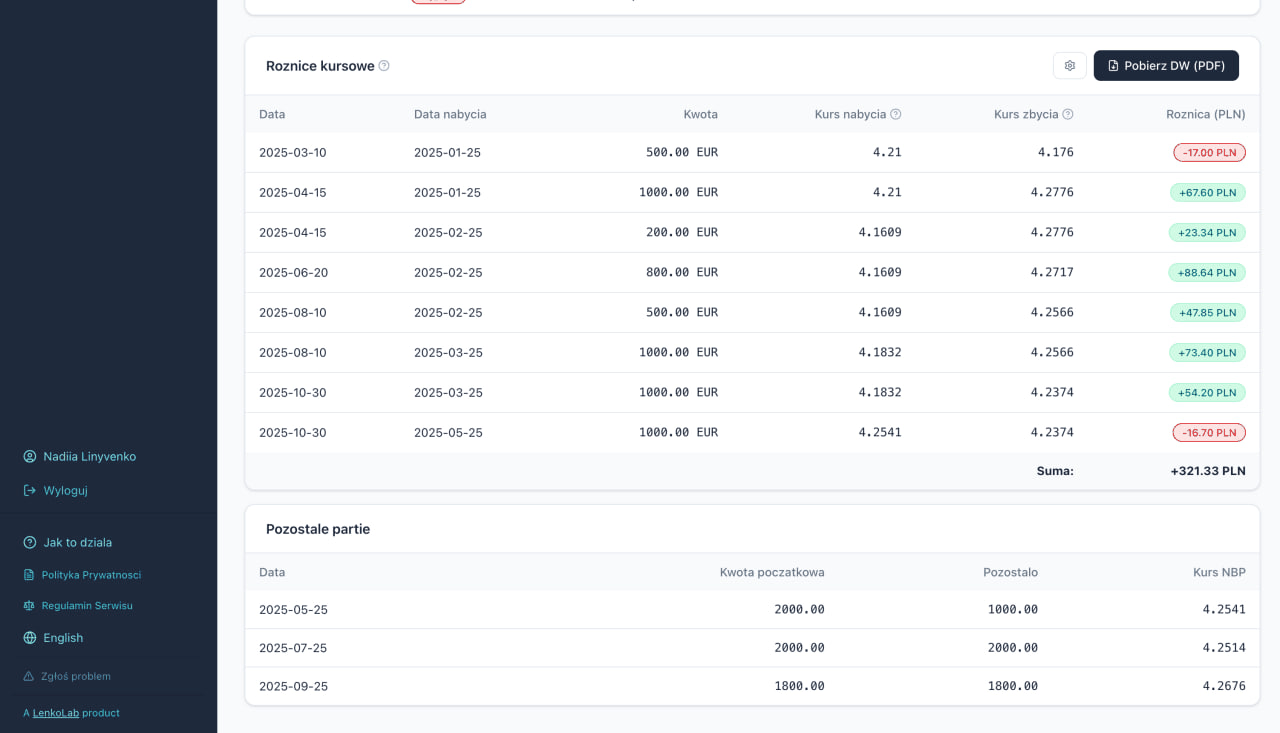Click the Pozostale partie heading
Screen dimensions: 1280x733
click(318, 529)
